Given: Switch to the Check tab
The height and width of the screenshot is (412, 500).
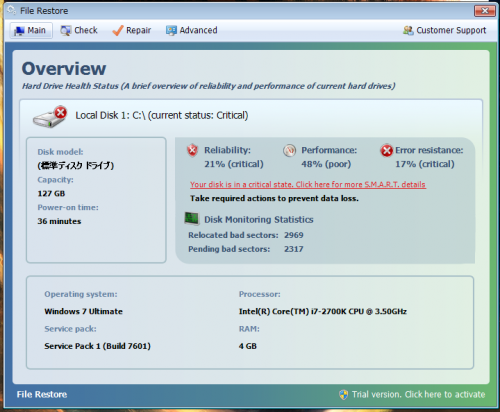Looking at the screenshot, I should click(79, 31).
